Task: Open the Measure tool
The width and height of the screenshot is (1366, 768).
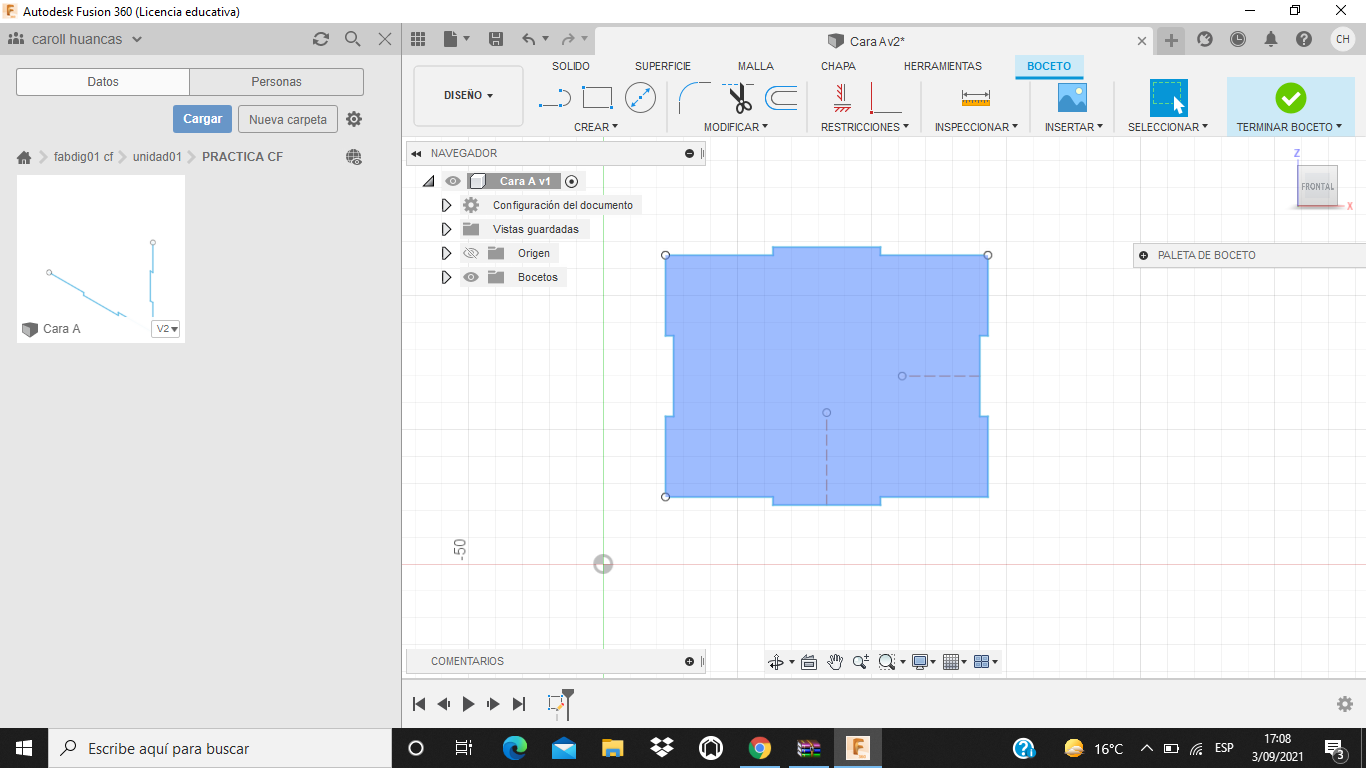Action: tap(975, 98)
